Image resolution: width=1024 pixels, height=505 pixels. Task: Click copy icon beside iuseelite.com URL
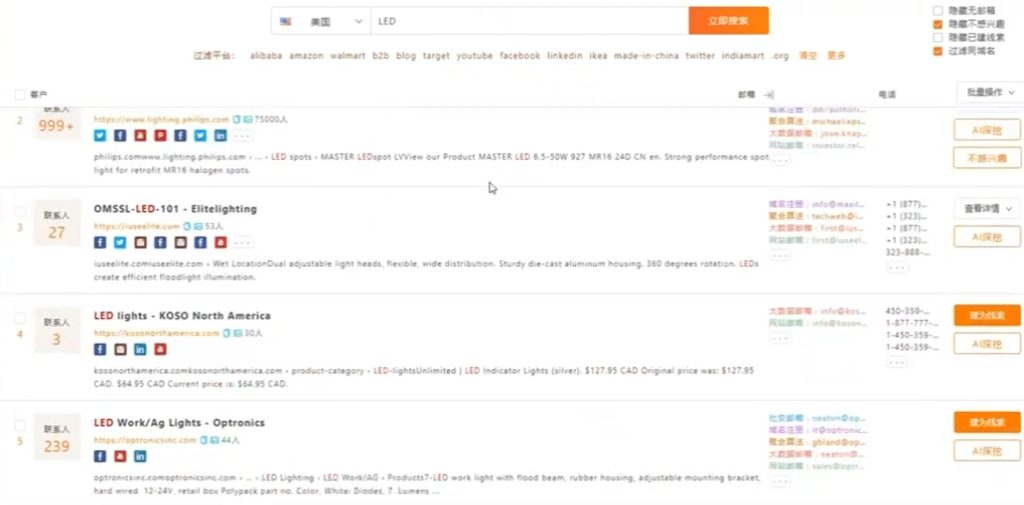coord(187,226)
